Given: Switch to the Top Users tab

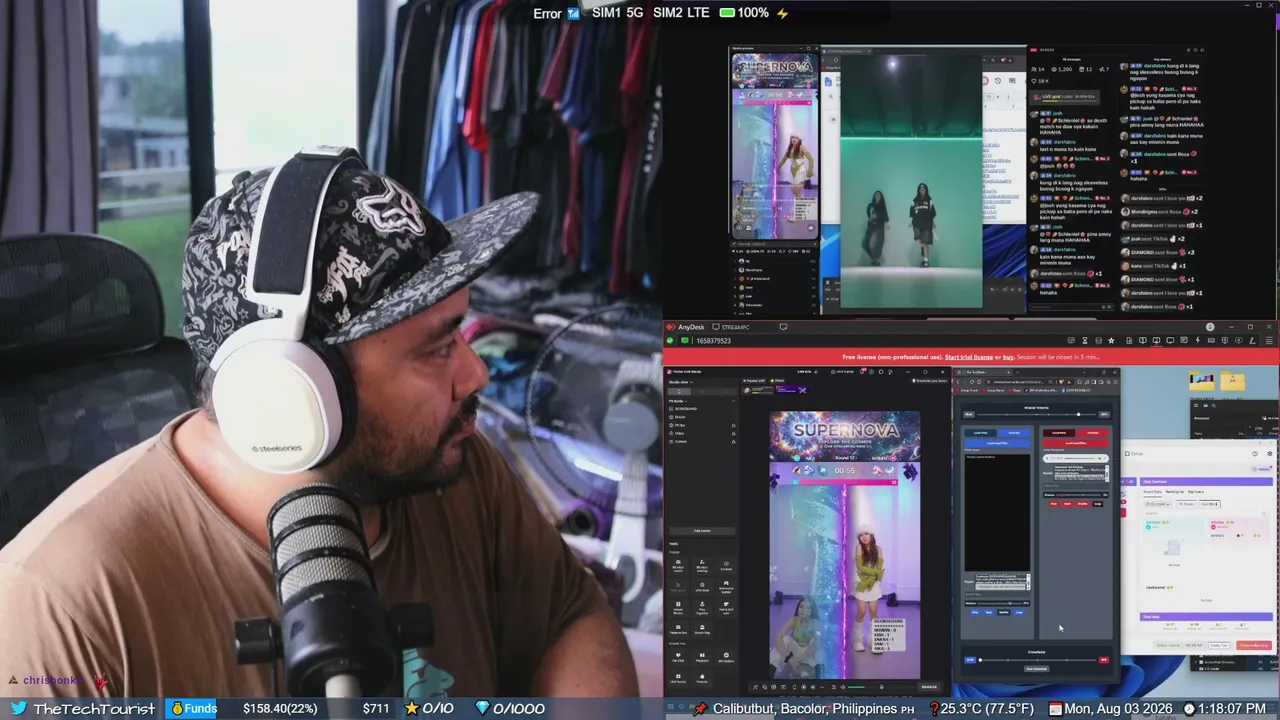Looking at the screenshot, I should click(1195, 491).
